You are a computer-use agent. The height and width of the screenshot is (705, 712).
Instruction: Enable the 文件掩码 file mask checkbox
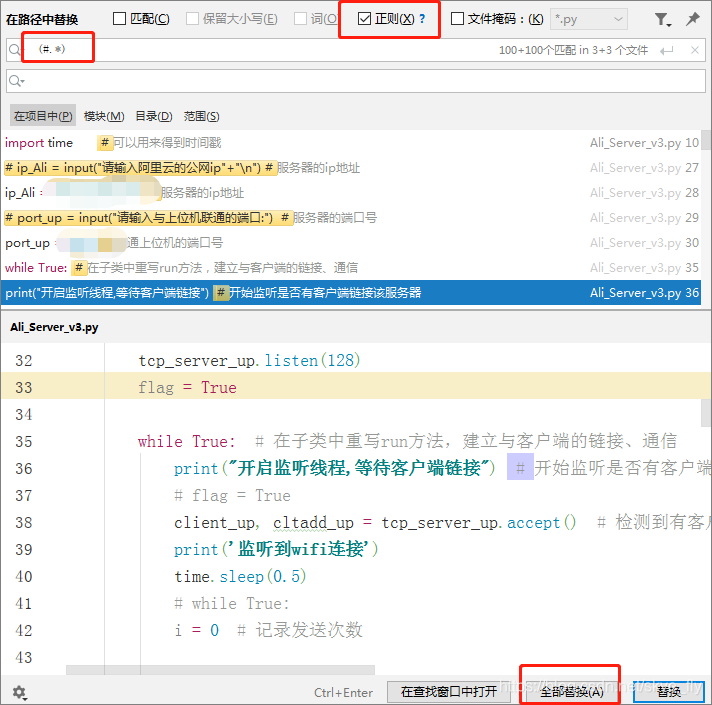tap(457, 19)
